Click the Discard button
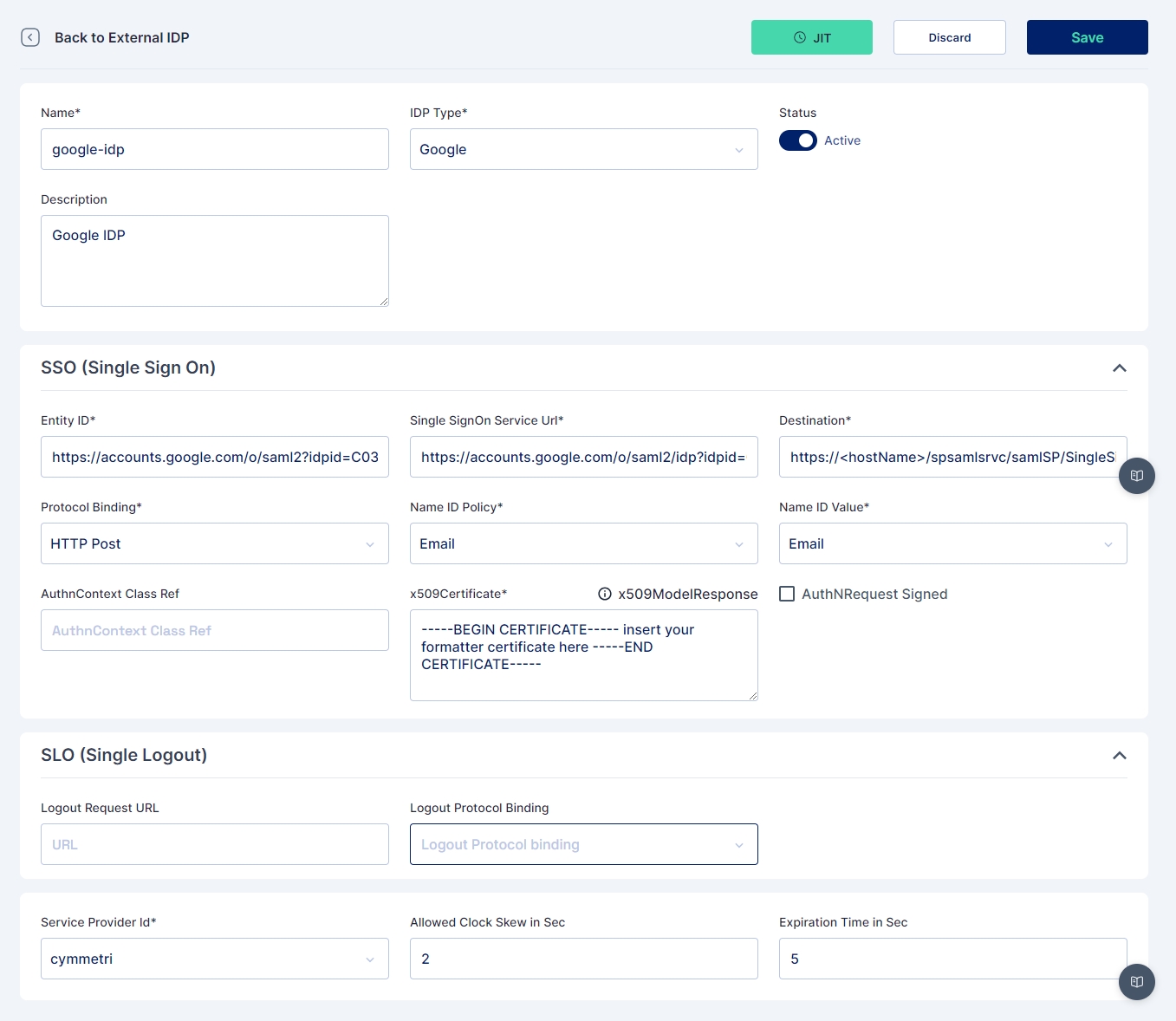This screenshot has width=1176, height=1021. click(x=949, y=37)
